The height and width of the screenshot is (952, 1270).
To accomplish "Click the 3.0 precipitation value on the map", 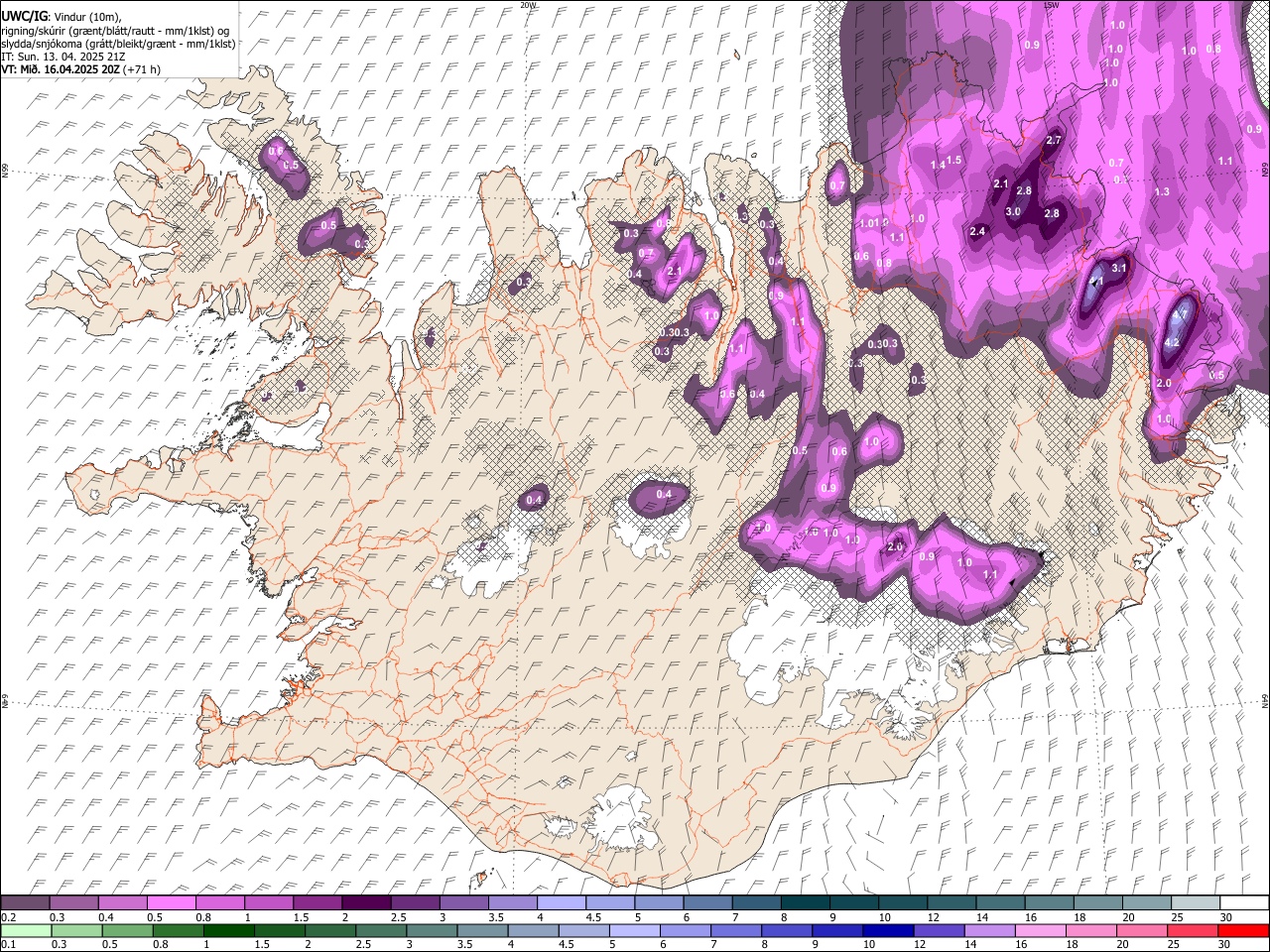I will pyautogui.click(x=1013, y=212).
